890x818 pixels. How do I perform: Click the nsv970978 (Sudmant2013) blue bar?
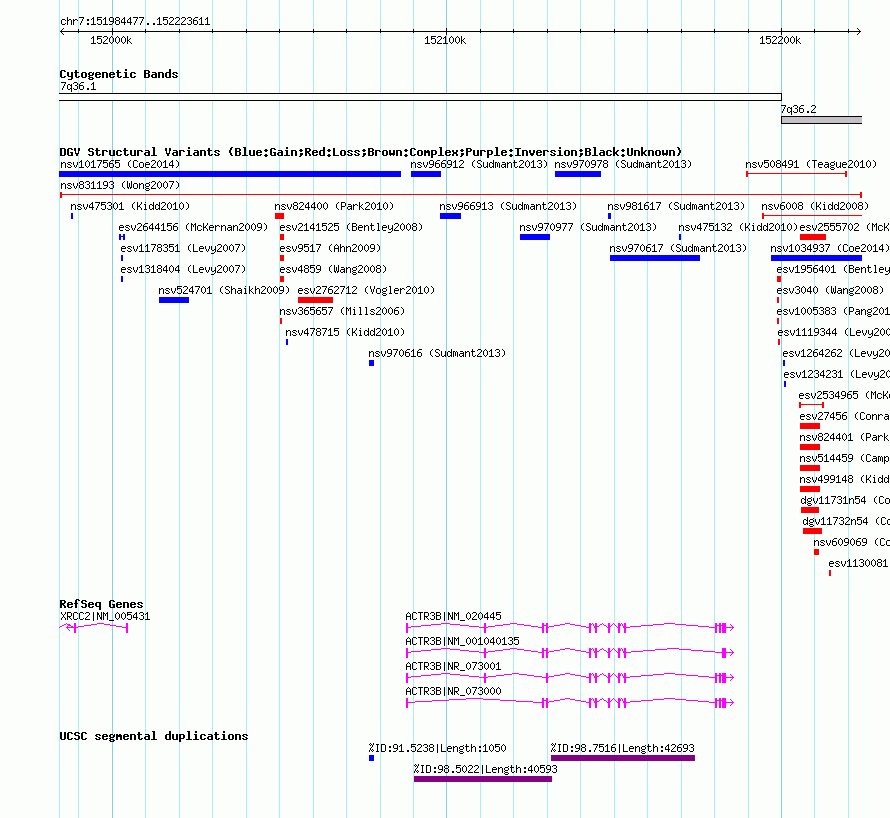tap(578, 174)
